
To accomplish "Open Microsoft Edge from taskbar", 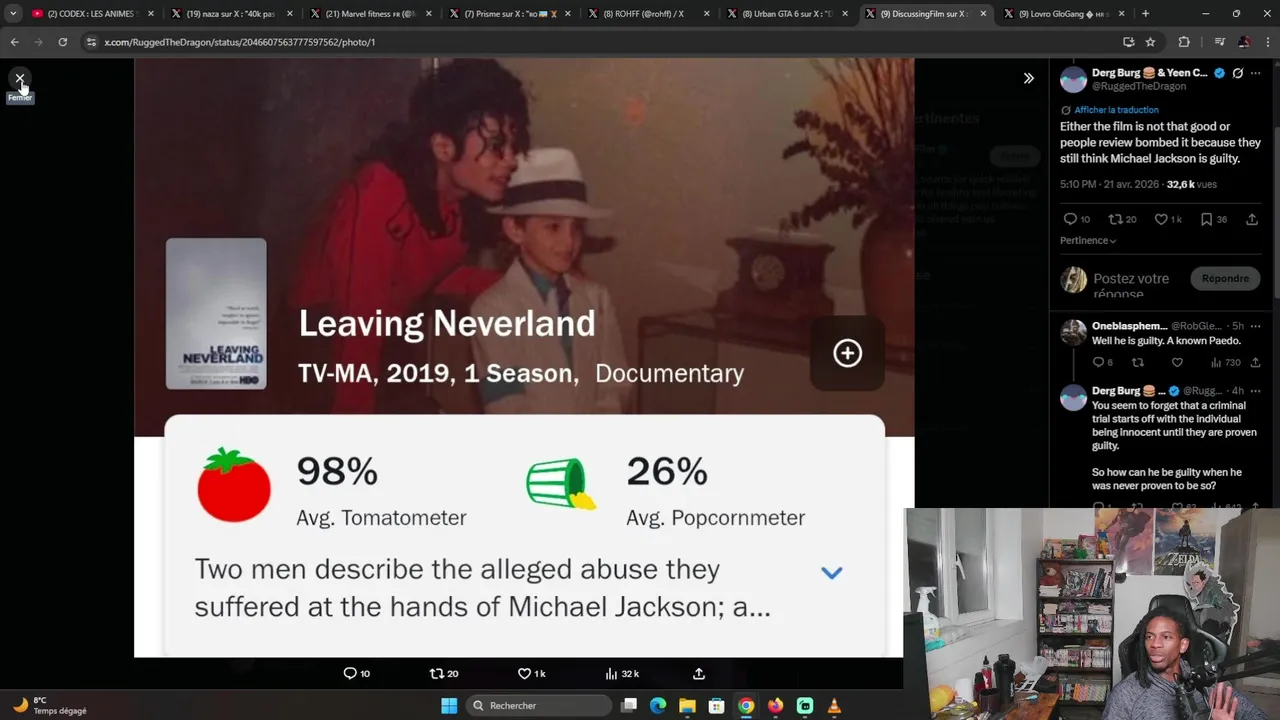I will coord(658,706).
